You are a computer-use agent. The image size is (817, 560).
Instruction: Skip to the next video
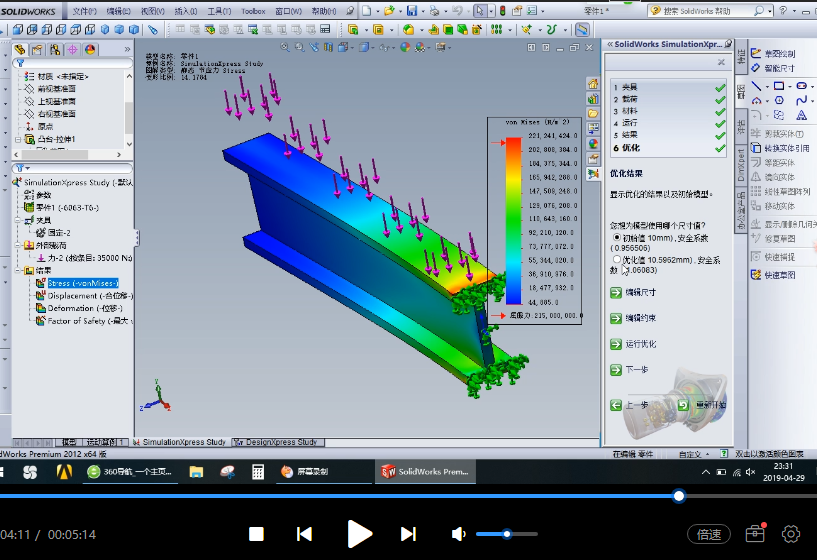408,534
